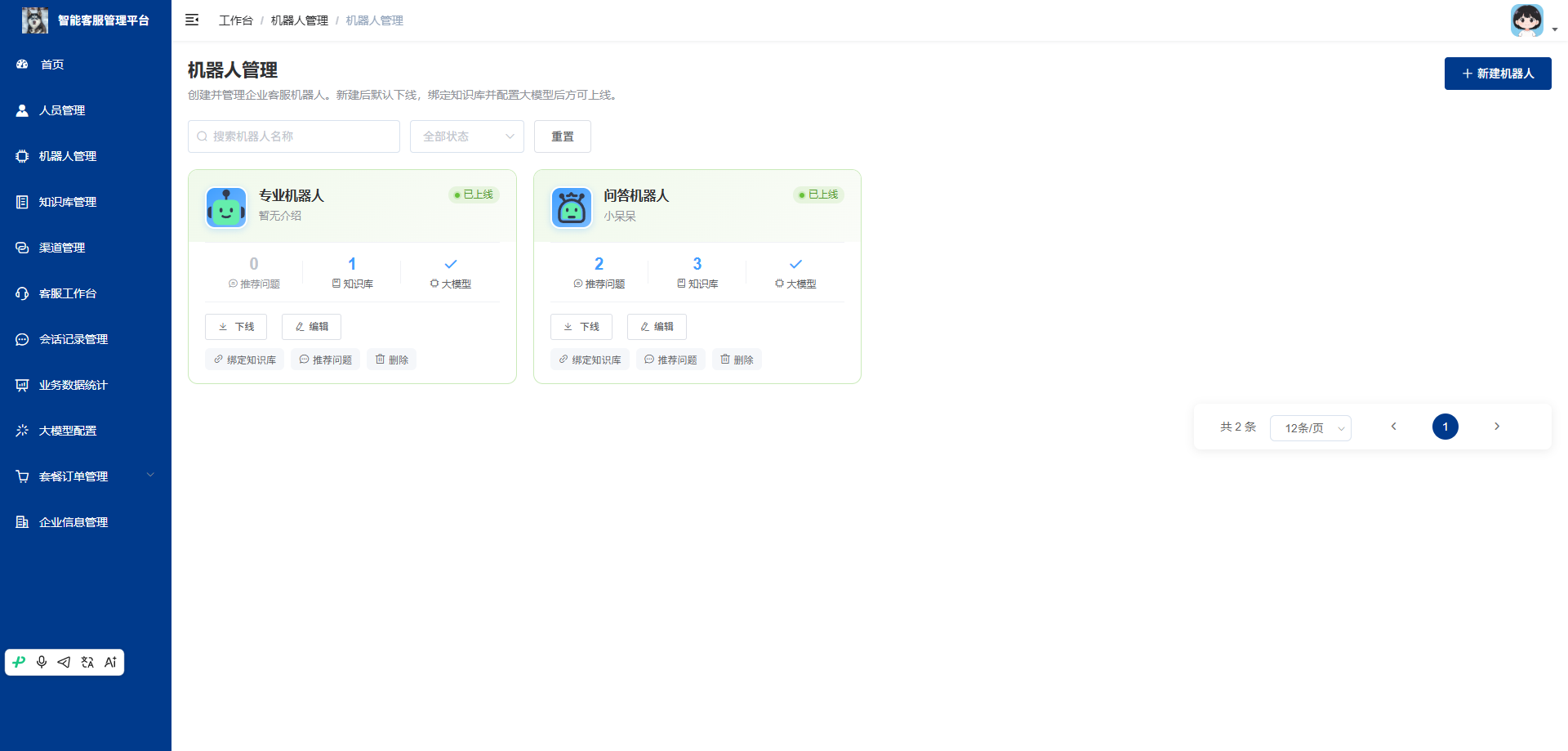
Task: Delete 问答机器人 with the 删除 button
Action: point(737,360)
